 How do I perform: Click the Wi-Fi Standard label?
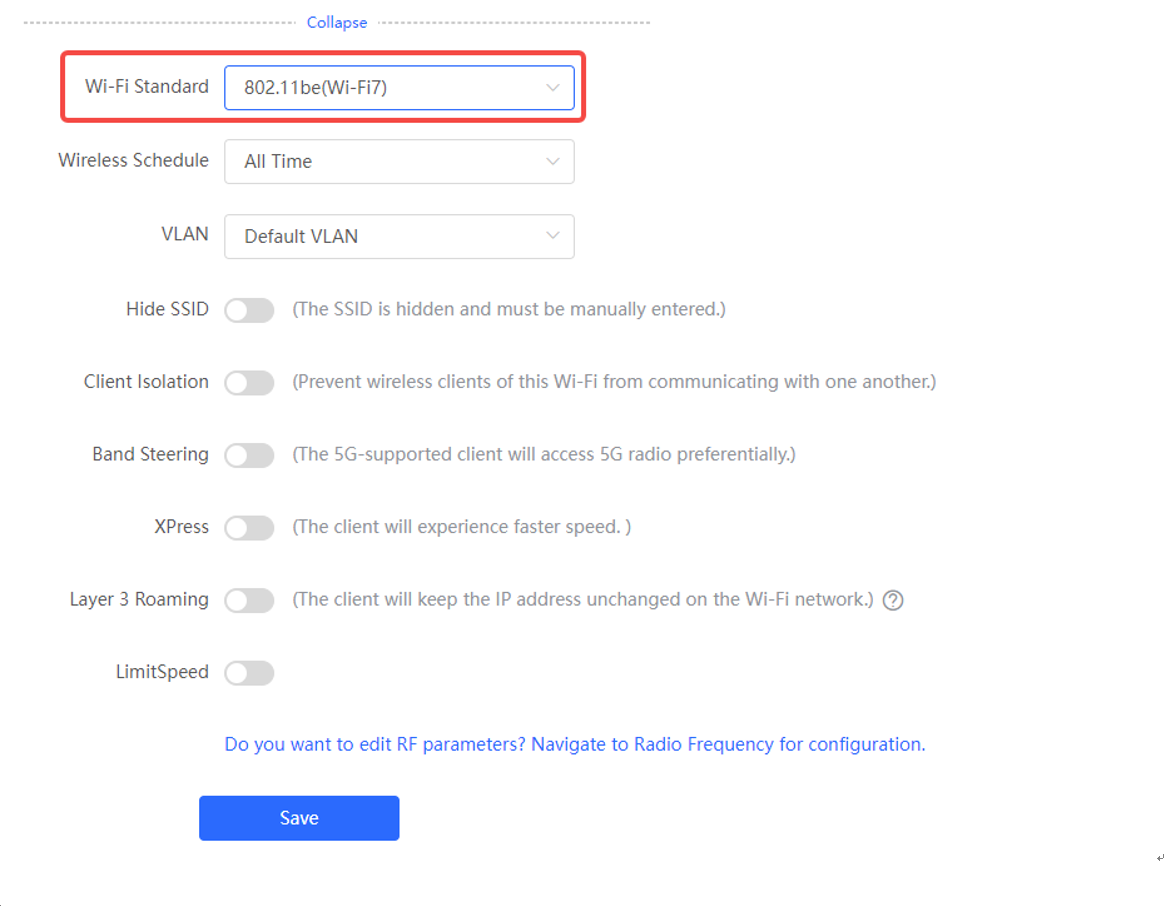click(x=147, y=86)
